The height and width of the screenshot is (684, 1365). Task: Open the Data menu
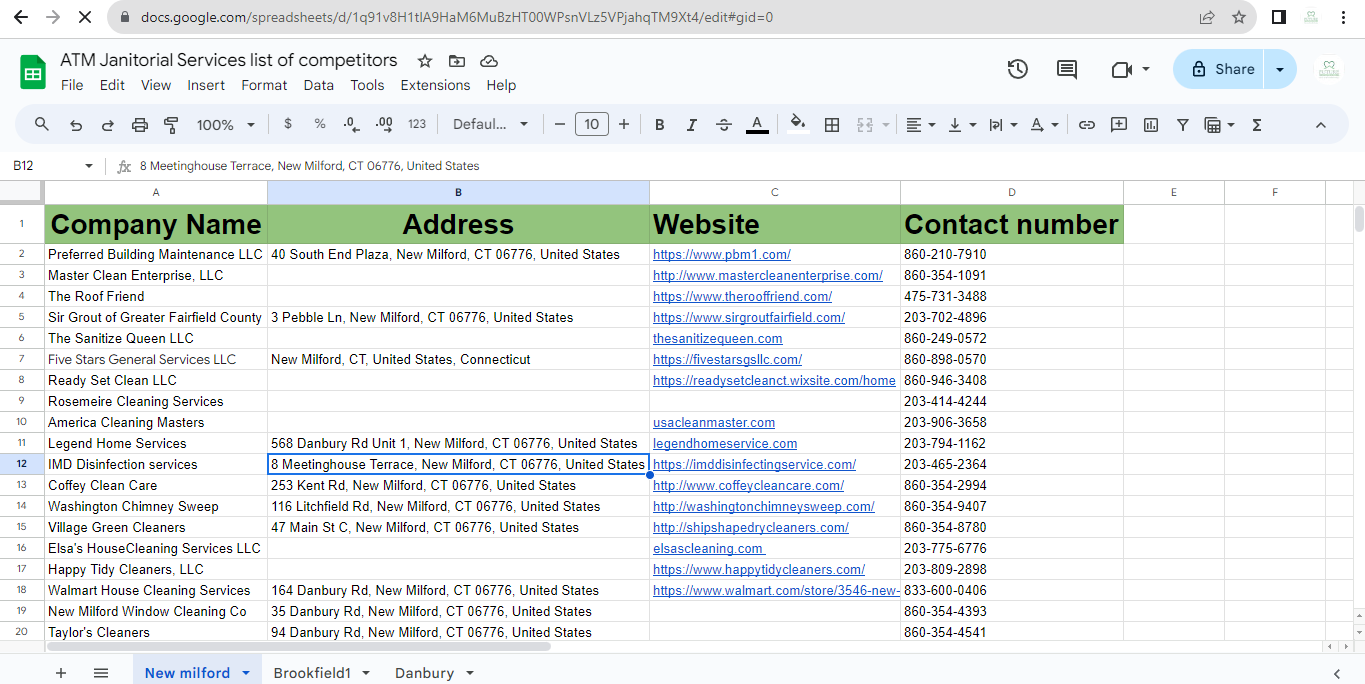pos(319,85)
